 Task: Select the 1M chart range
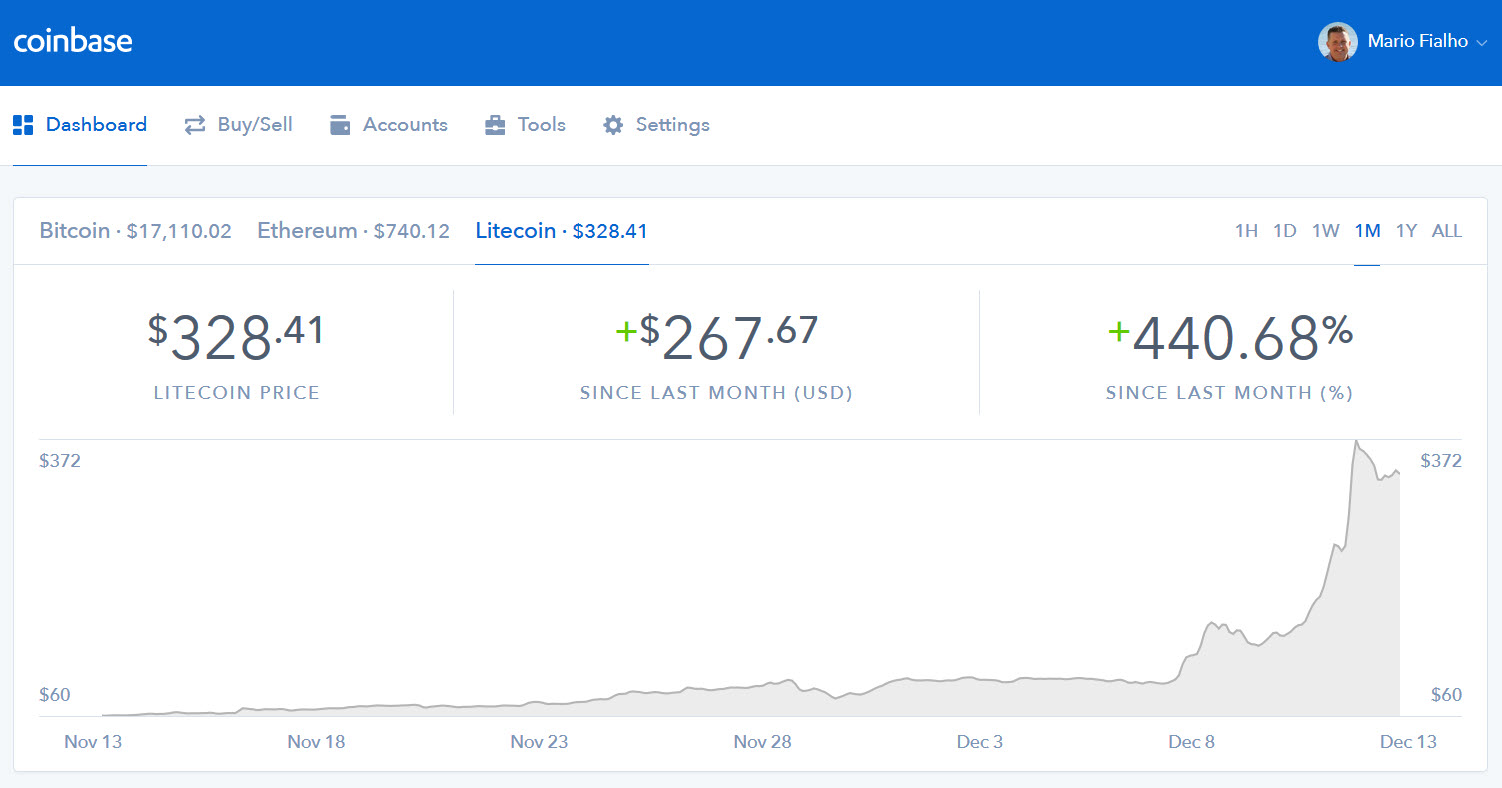[1367, 231]
